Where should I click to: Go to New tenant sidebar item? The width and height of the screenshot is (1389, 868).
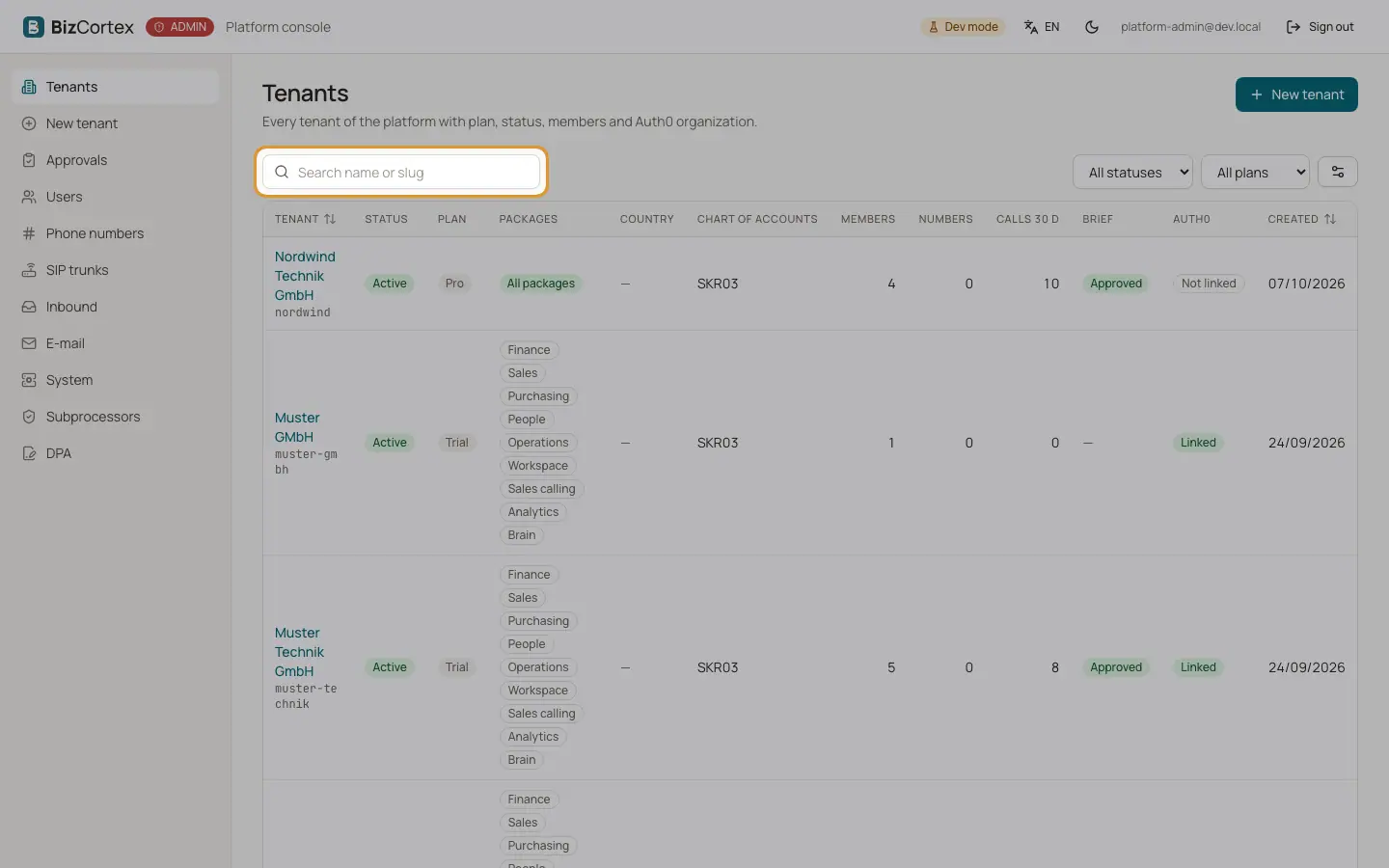pyautogui.click(x=116, y=123)
